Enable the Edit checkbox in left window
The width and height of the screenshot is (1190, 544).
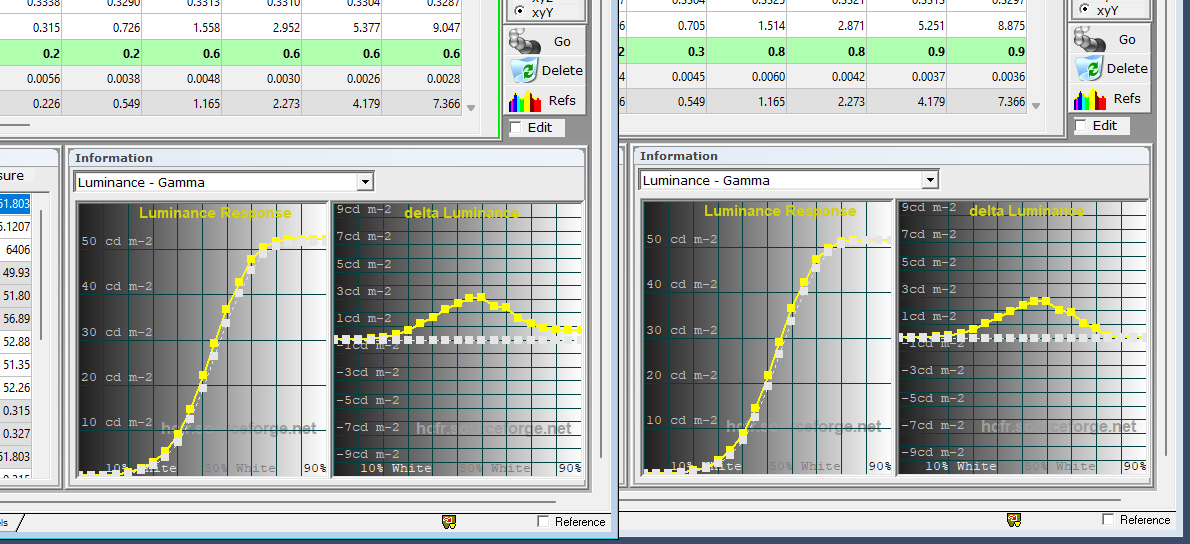(516, 127)
